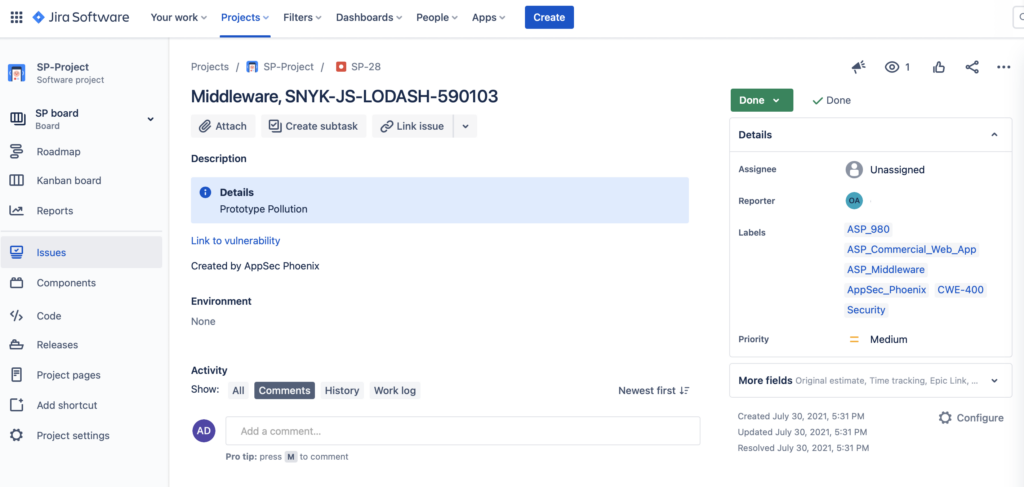Open the Filters menu
The height and width of the screenshot is (487, 1024).
pos(302,18)
